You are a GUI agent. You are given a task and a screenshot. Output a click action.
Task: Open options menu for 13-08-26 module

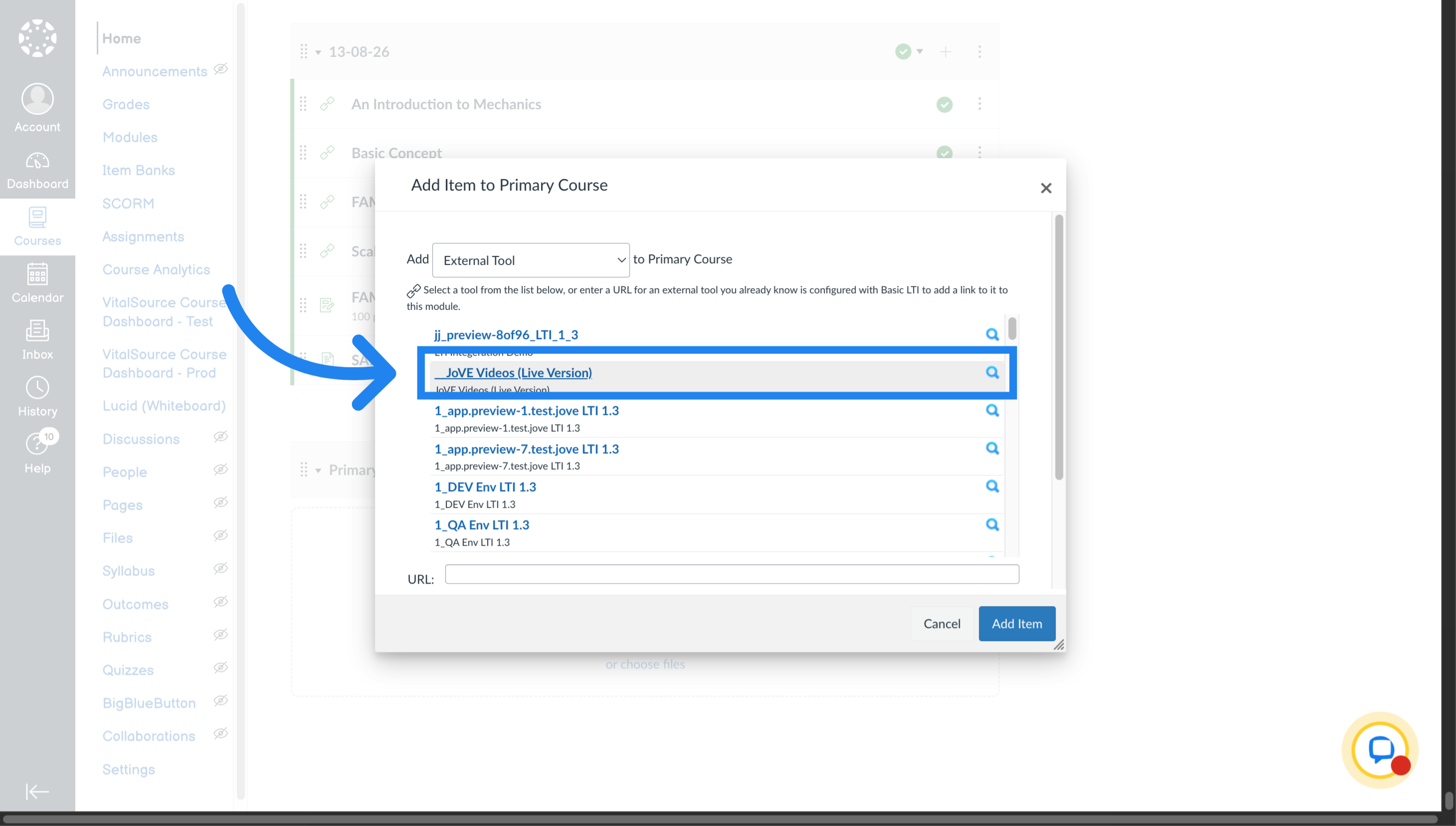979,52
